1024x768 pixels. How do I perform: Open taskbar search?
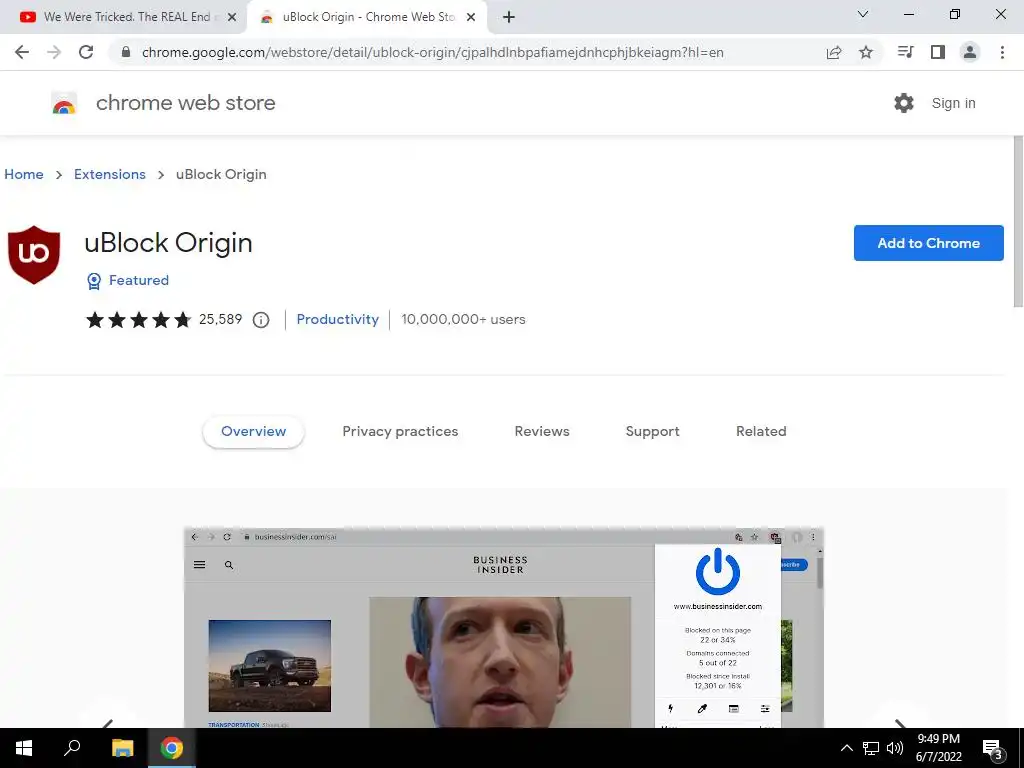[x=72, y=748]
